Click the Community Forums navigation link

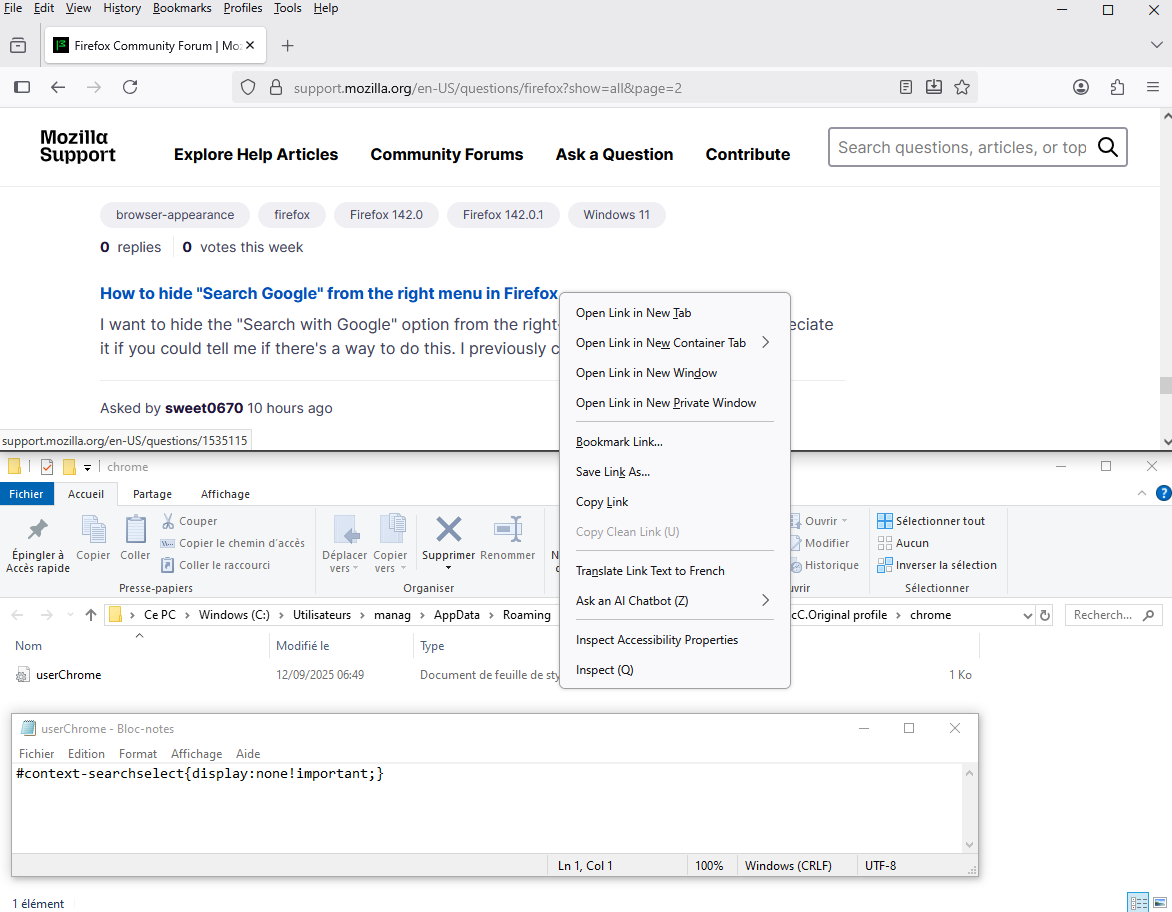click(x=447, y=154)
